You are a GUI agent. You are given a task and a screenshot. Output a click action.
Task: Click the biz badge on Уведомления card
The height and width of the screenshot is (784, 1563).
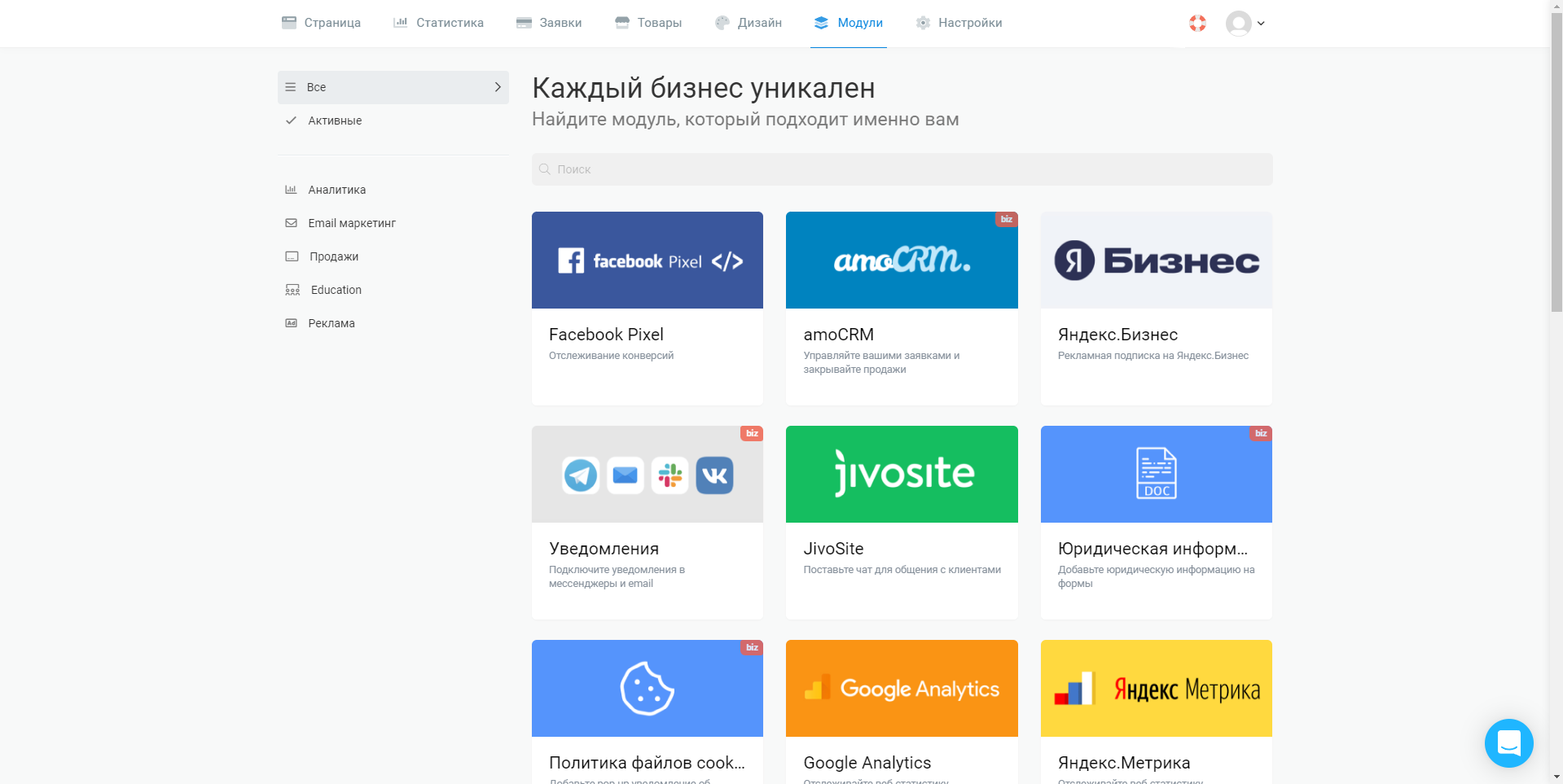click(752, 433)
